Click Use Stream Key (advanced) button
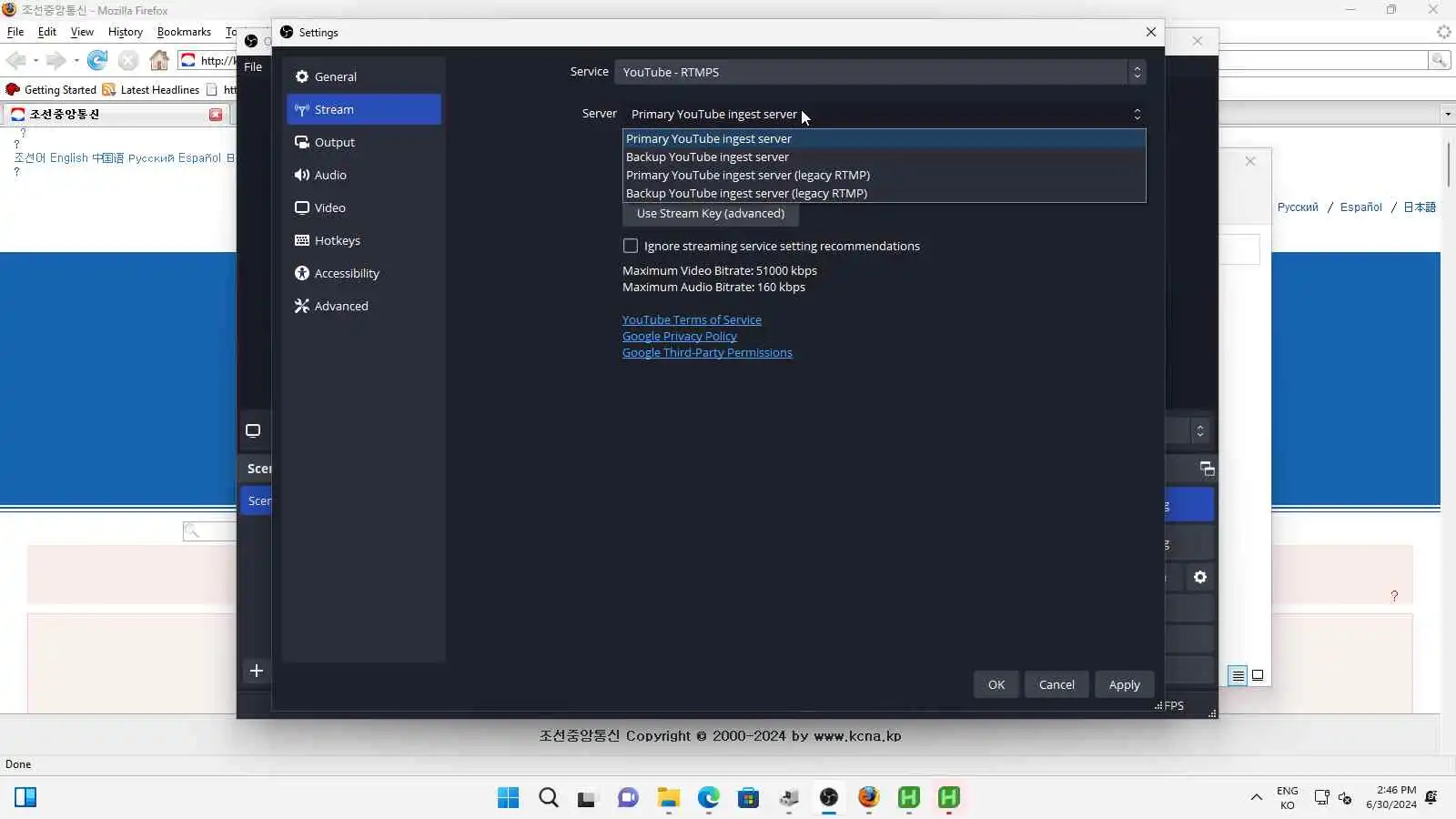The image size is (1456, 819). (711, 214)
